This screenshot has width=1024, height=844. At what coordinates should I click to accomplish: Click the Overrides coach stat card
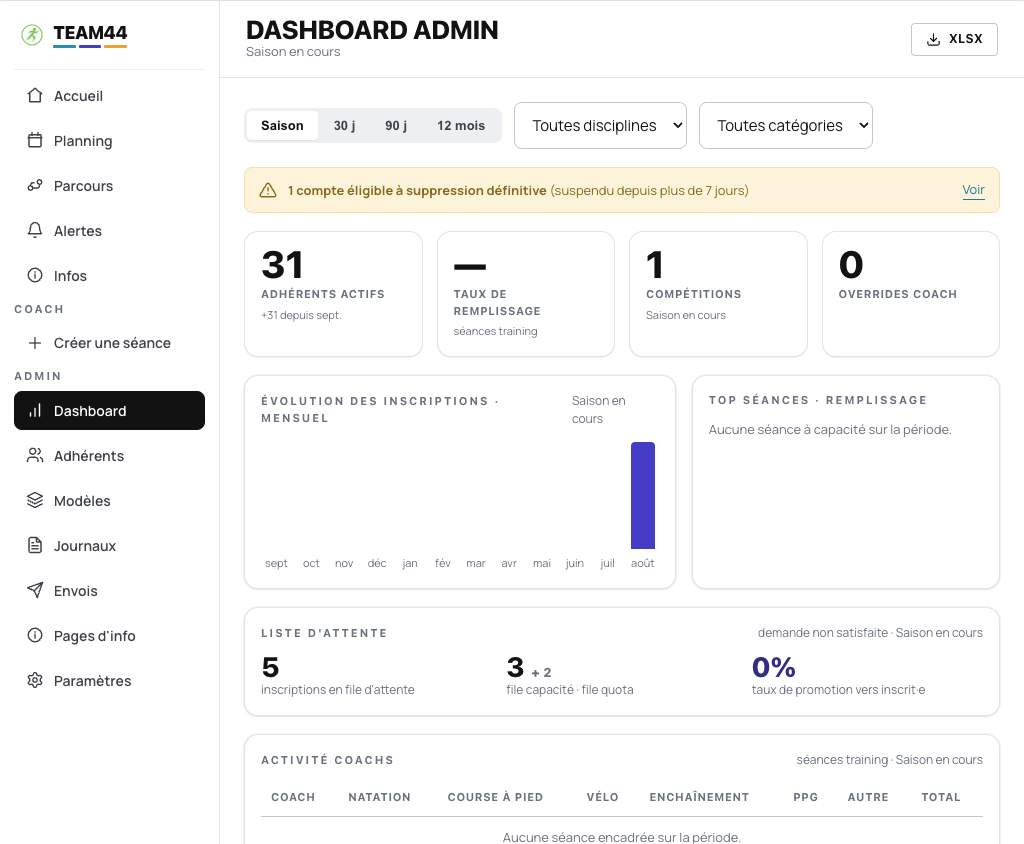pos(911,294)
